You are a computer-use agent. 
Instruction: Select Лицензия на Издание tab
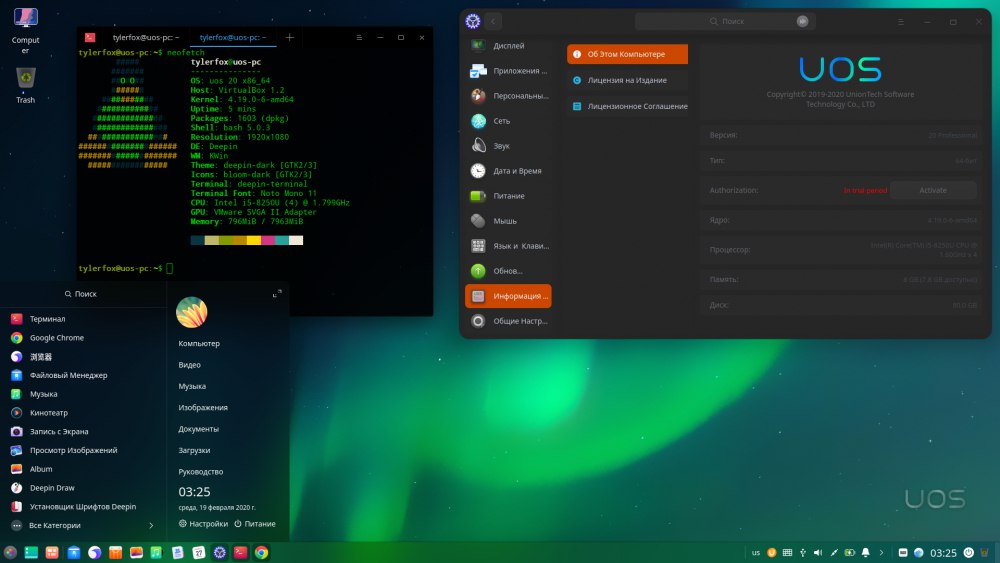pyautogui.click(x=628, y=80)
